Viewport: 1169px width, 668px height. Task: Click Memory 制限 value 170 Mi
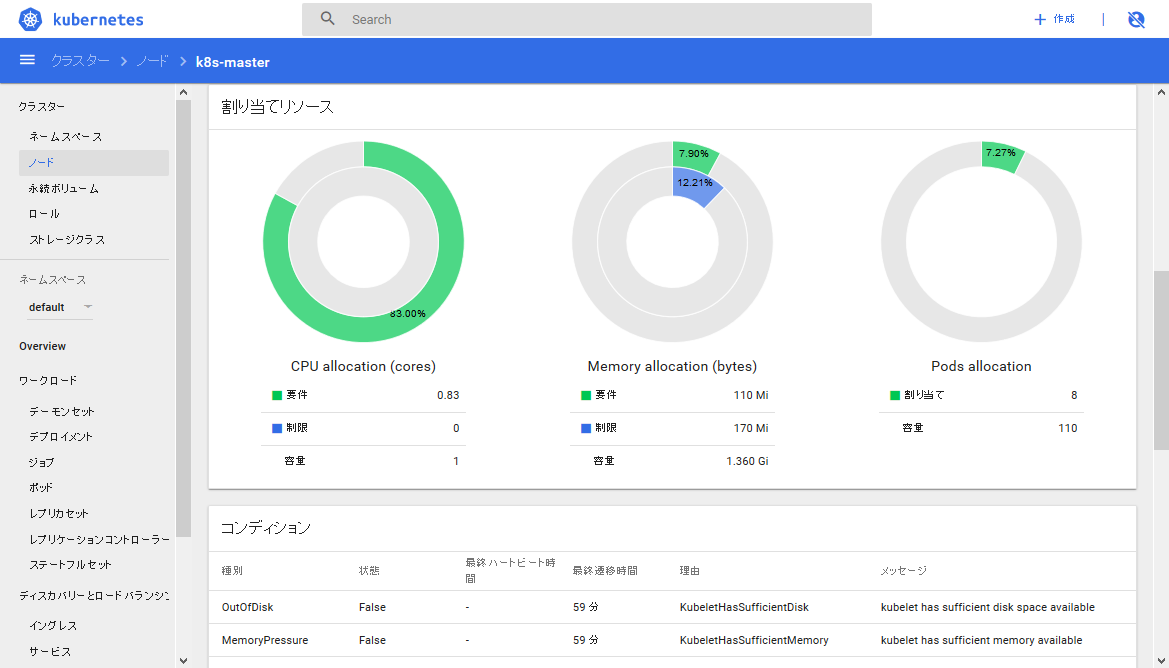[x=751, y=428]
